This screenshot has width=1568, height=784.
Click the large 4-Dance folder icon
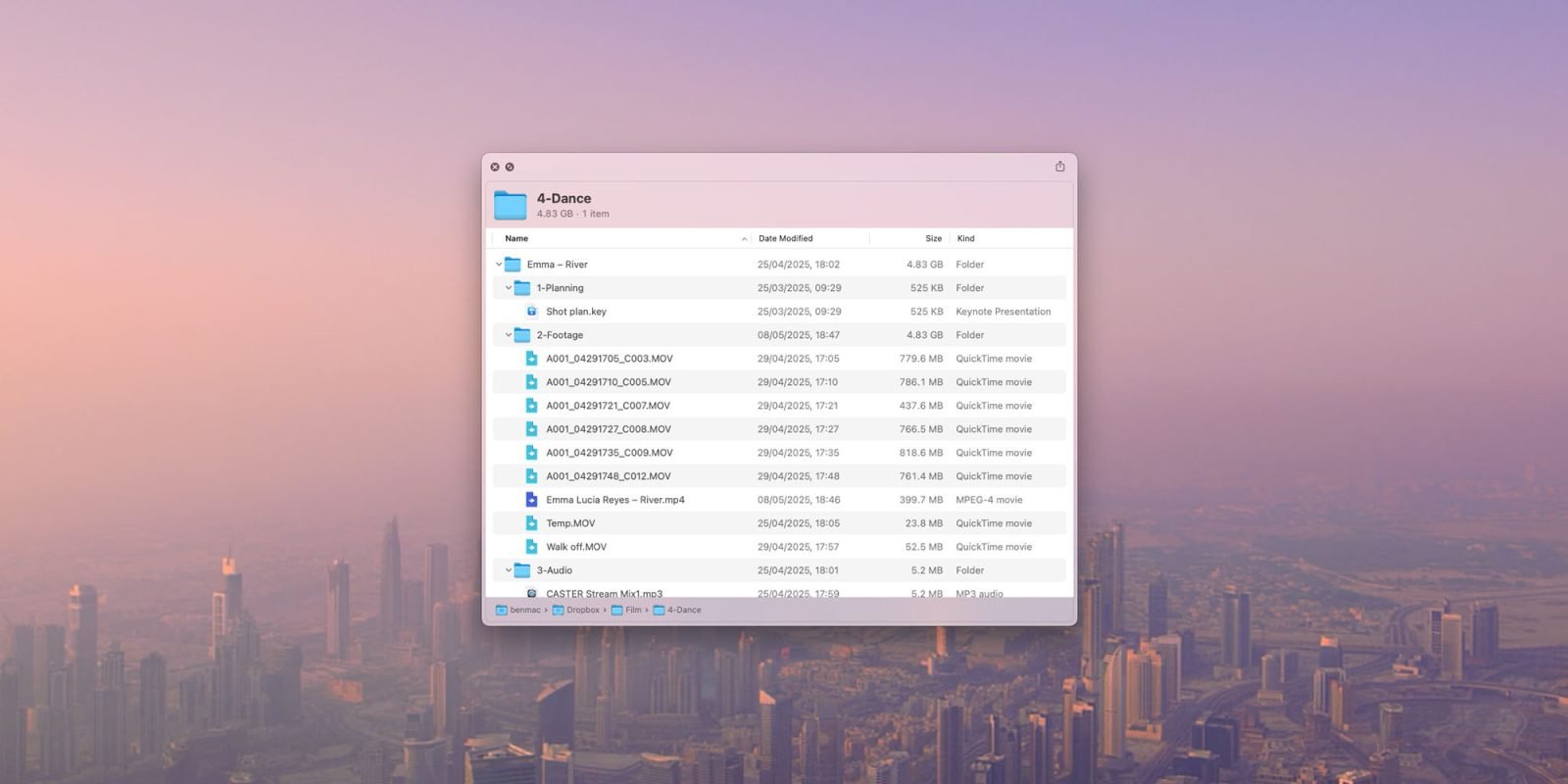point(511,205)
